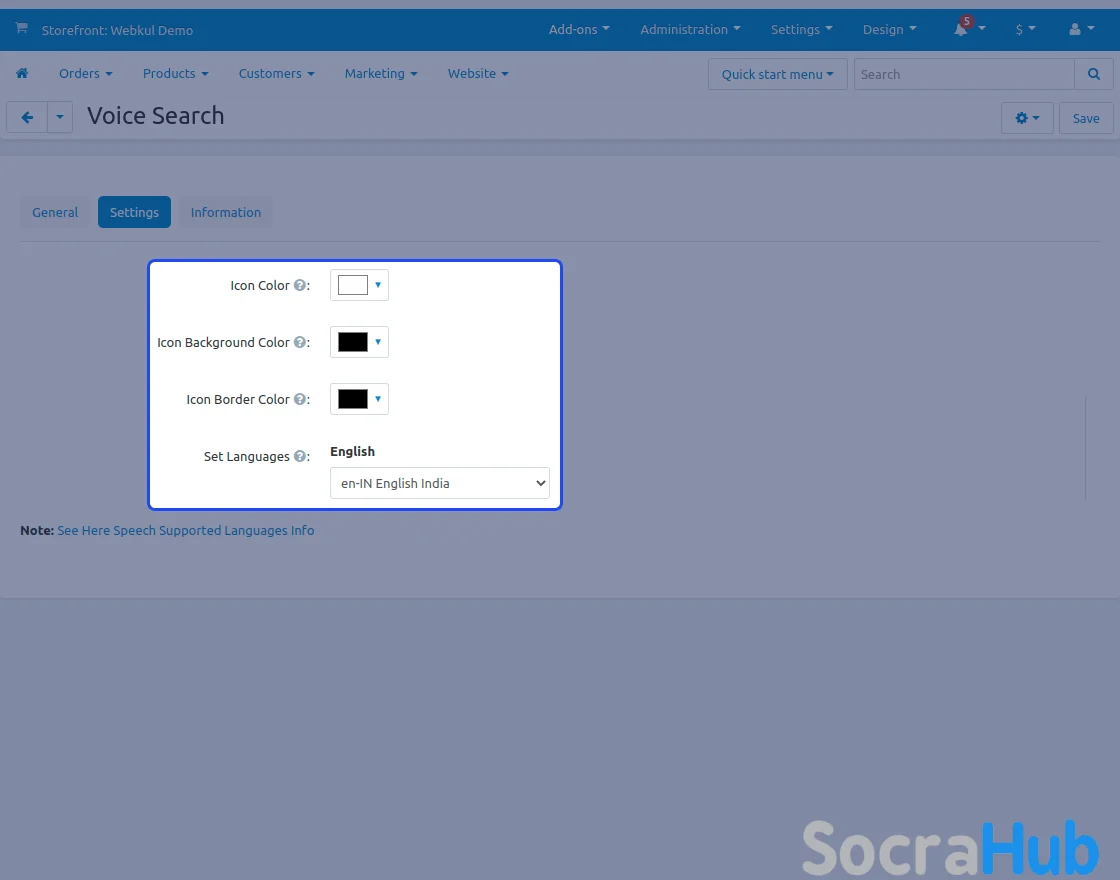Screen dimensions: 1120x880
Task: Open the user account icon menu
Action: pyautogui.click(x=1075, y=30)
